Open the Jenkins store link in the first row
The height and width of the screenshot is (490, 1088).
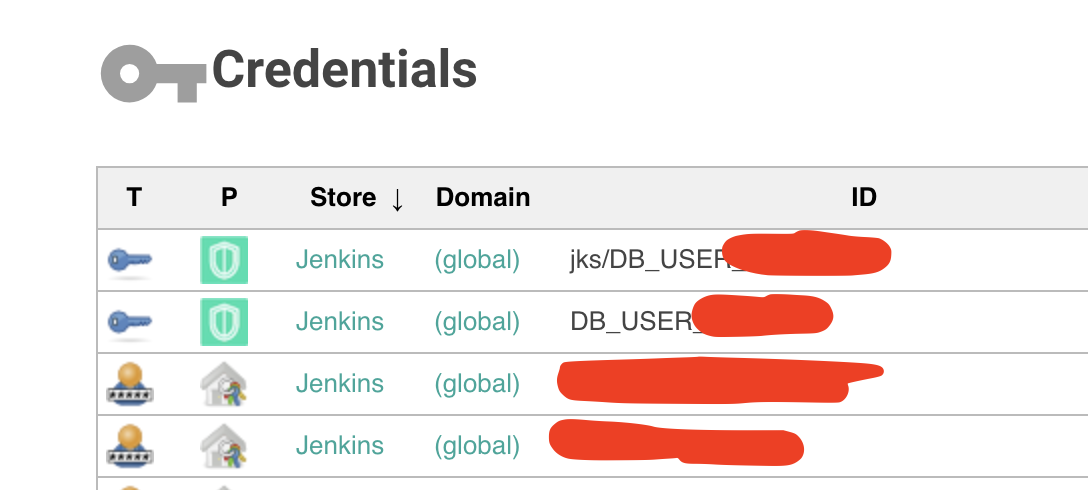(339, 260)
